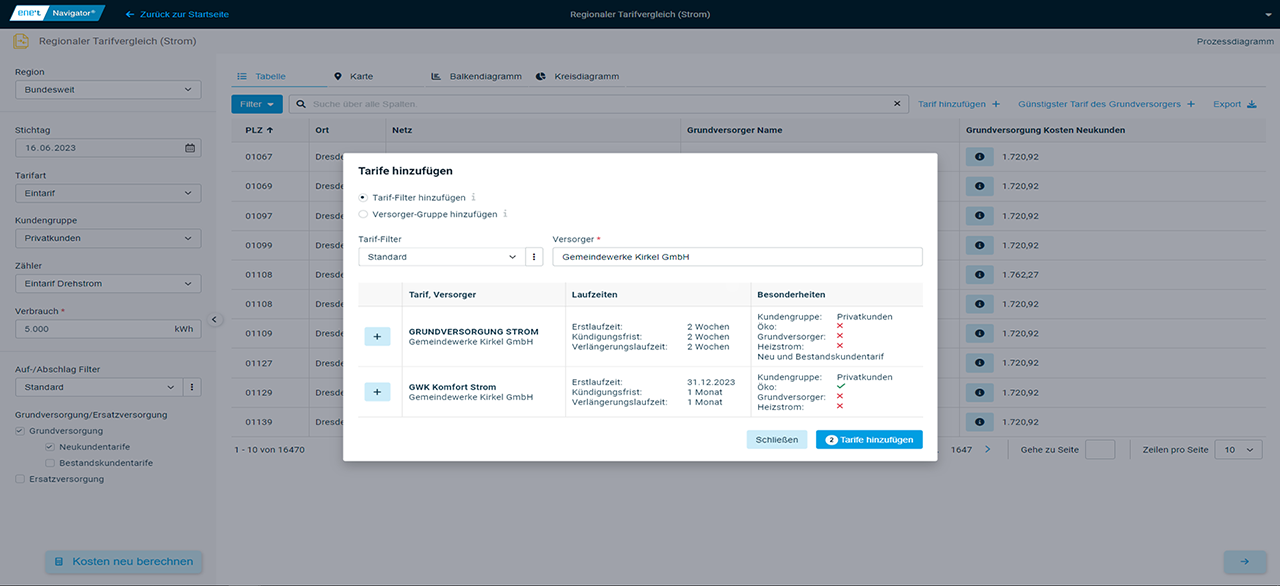Select Tarif-Filter hinzufügen radio button
Screen dimensions: 1280x586
click(x=363, y=198)
